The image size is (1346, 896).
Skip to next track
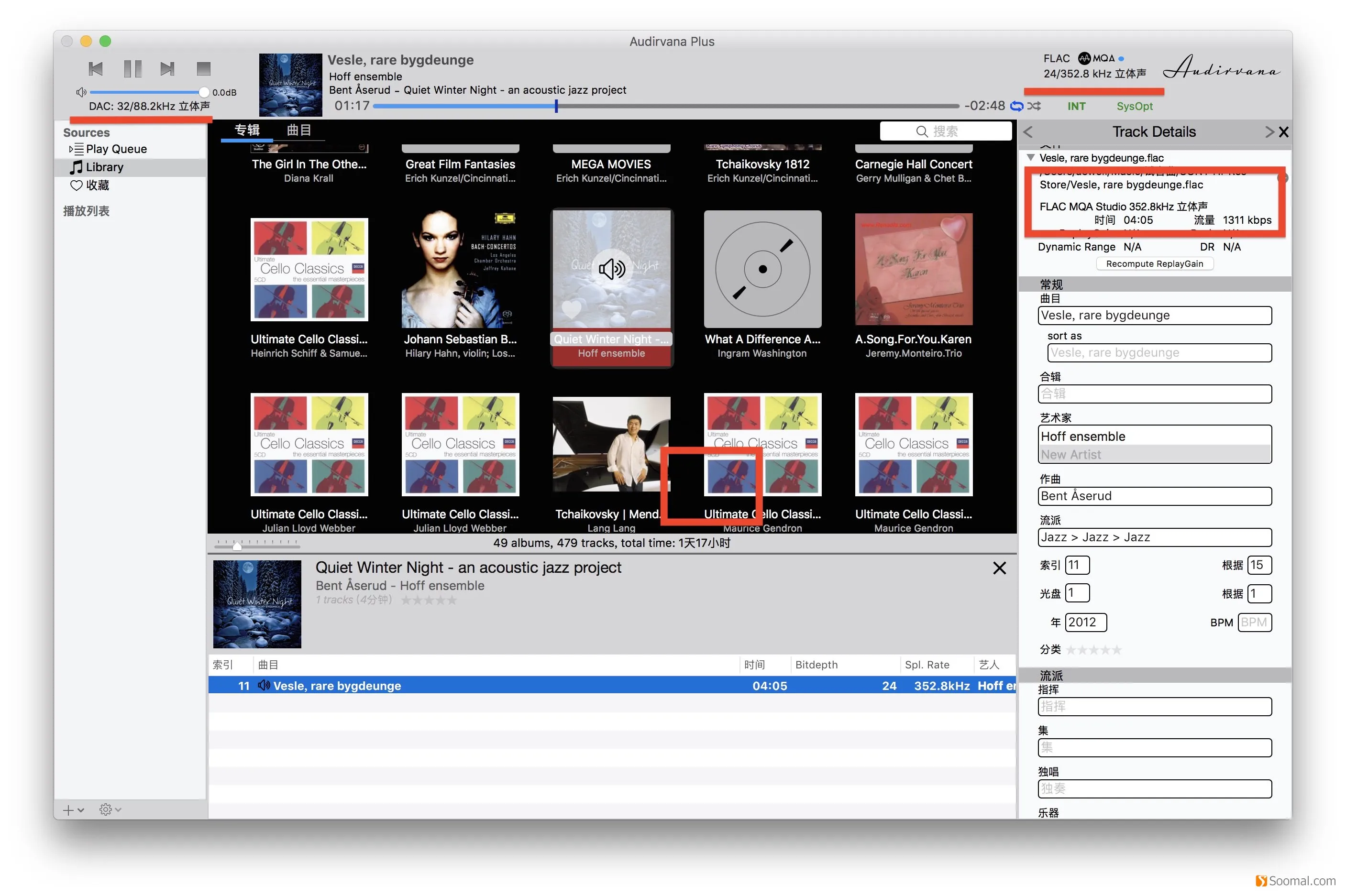click(x=167, y=68)
